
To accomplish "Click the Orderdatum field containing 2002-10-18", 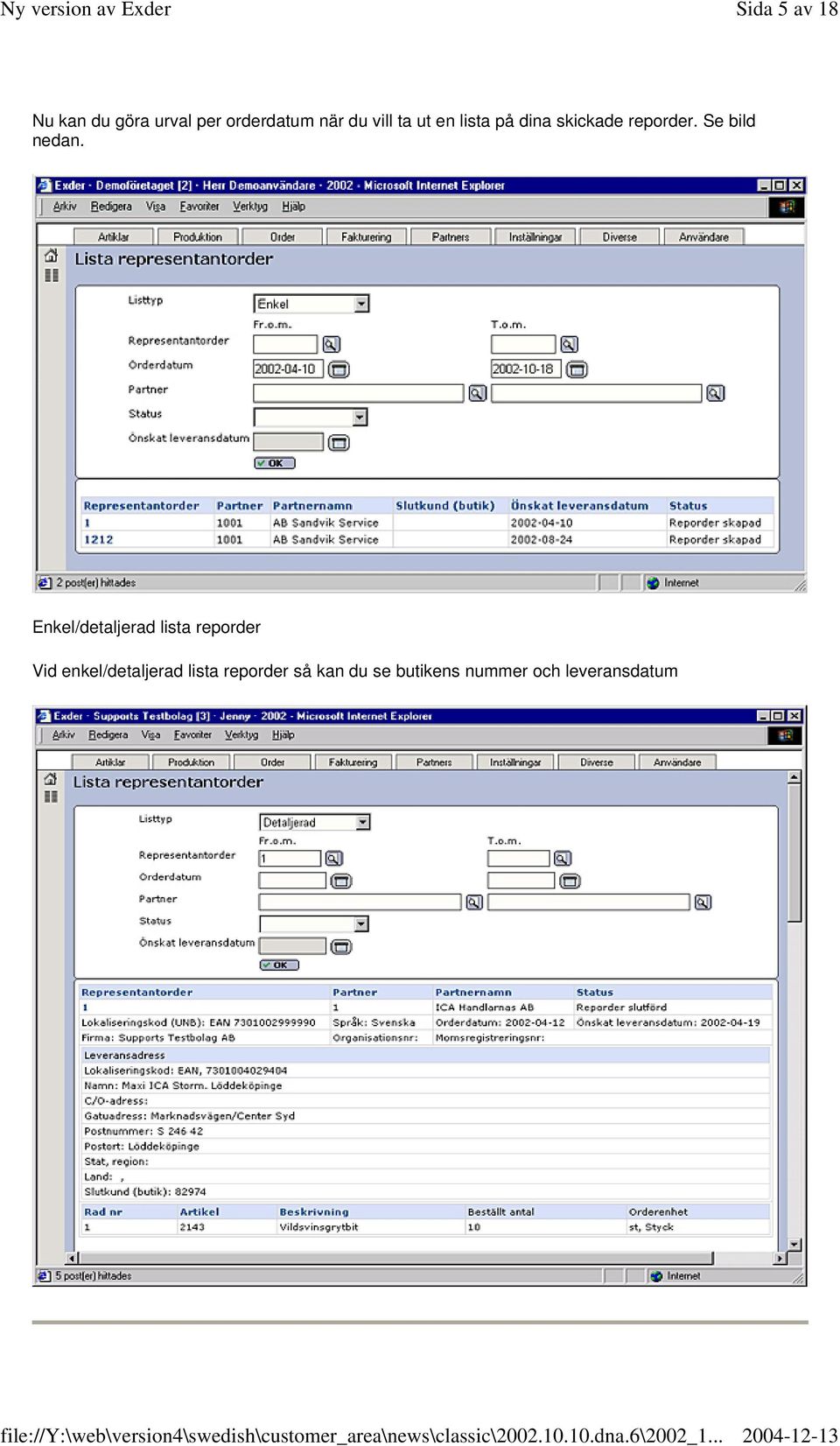I will pyautogui.click(x=527, y=369).
